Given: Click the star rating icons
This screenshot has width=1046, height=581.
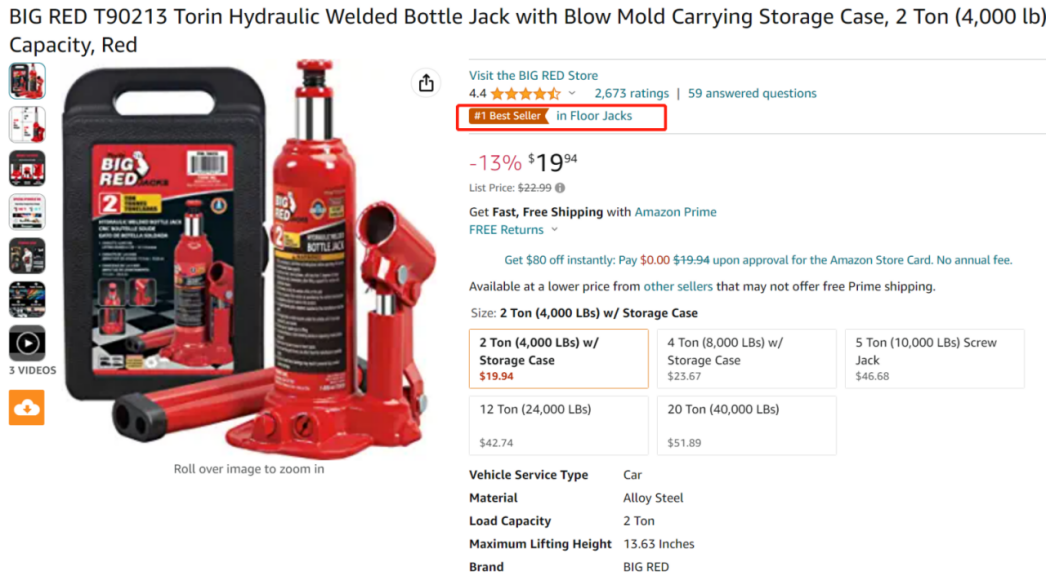Looking at the screenshot, I should coord(525,94).
